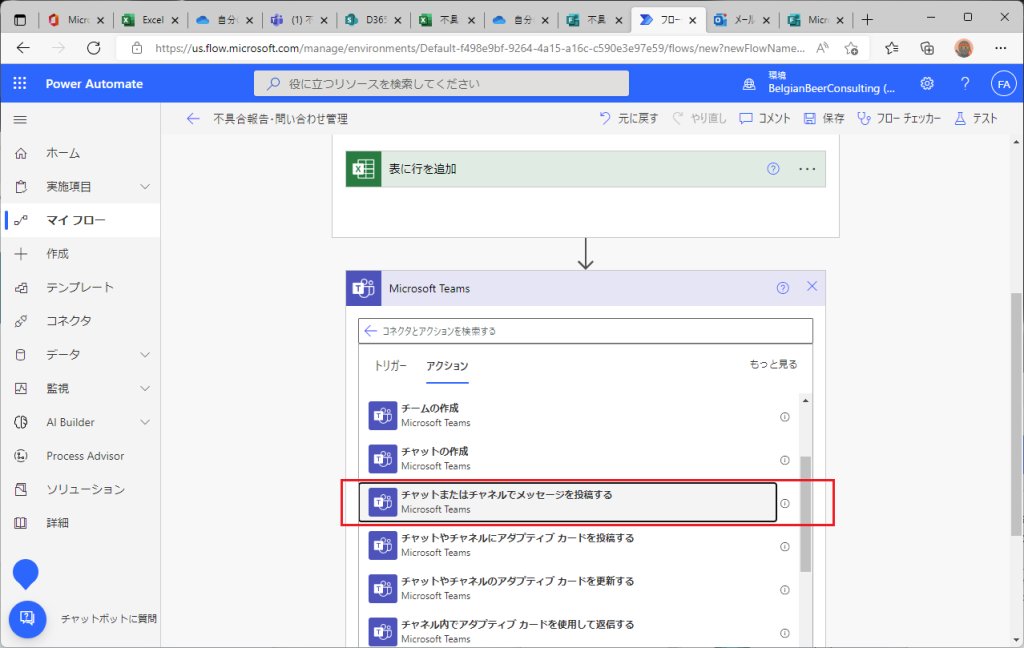The width and height of the screenshot is (1024, 648).
Task: Open the browser favorites list icon
Action: (891, 48)
